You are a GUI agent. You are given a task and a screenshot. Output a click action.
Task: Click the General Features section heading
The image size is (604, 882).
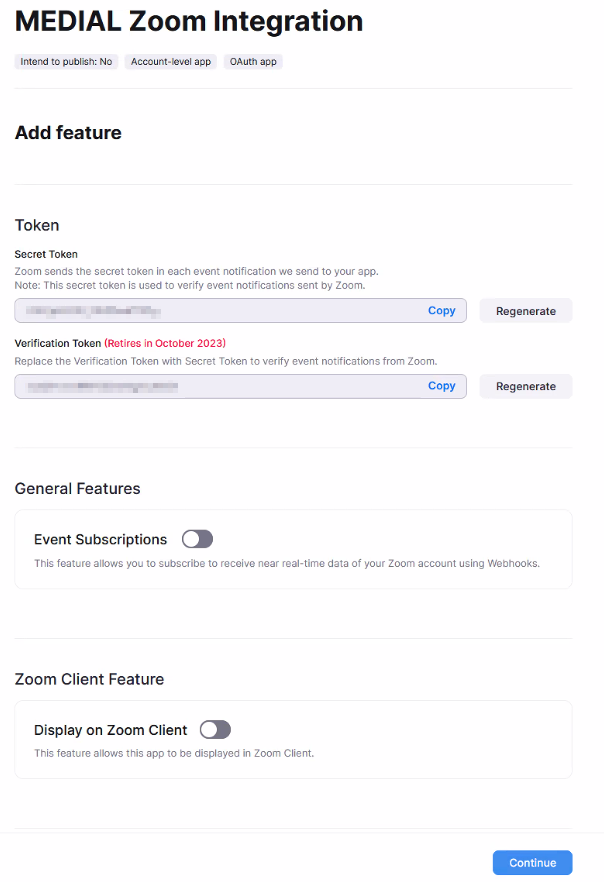point(78,488)
